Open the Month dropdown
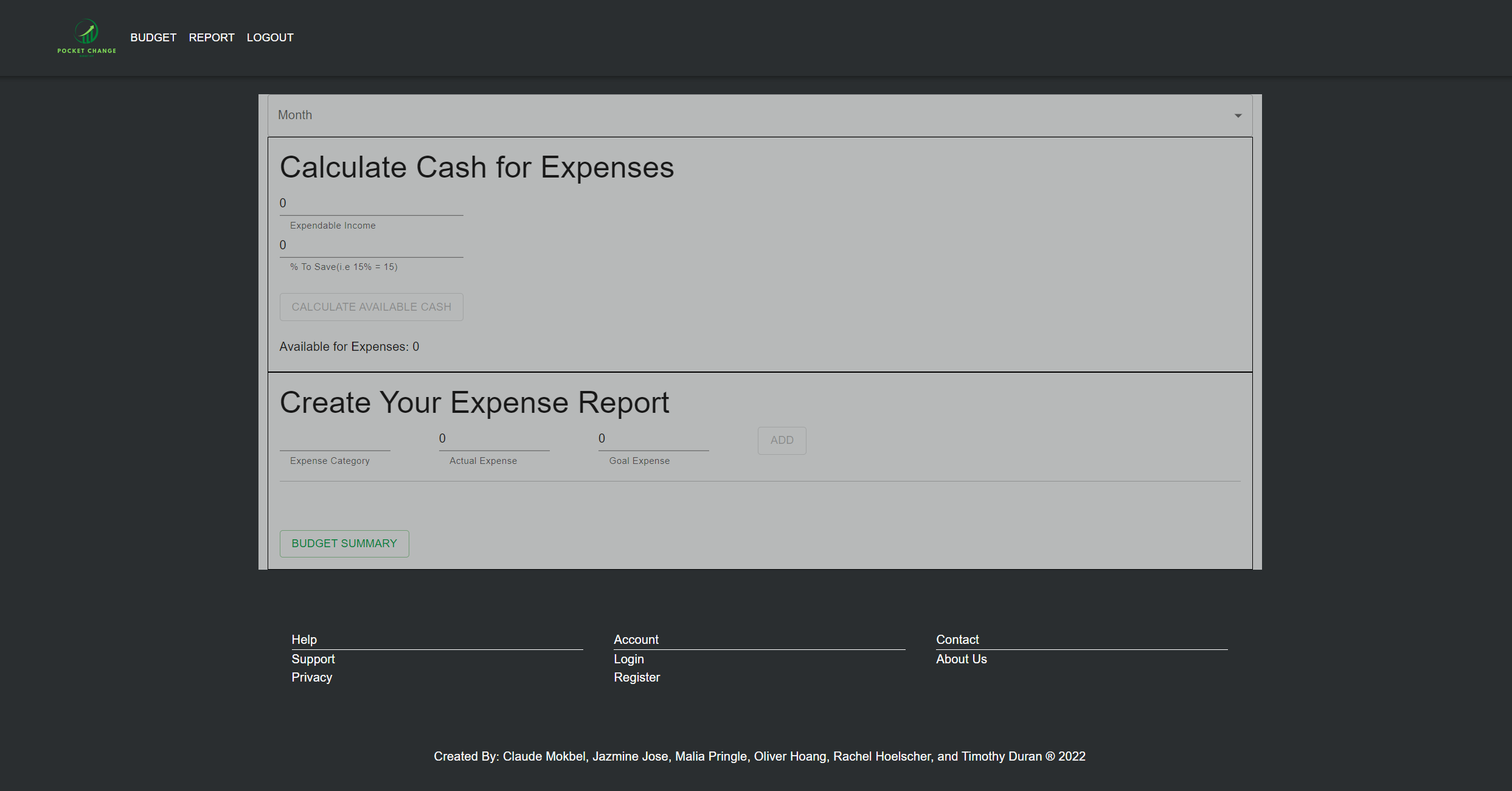The width and height of the screenshot is (1512, 791). pyautogui.click(x=754, y=115)
